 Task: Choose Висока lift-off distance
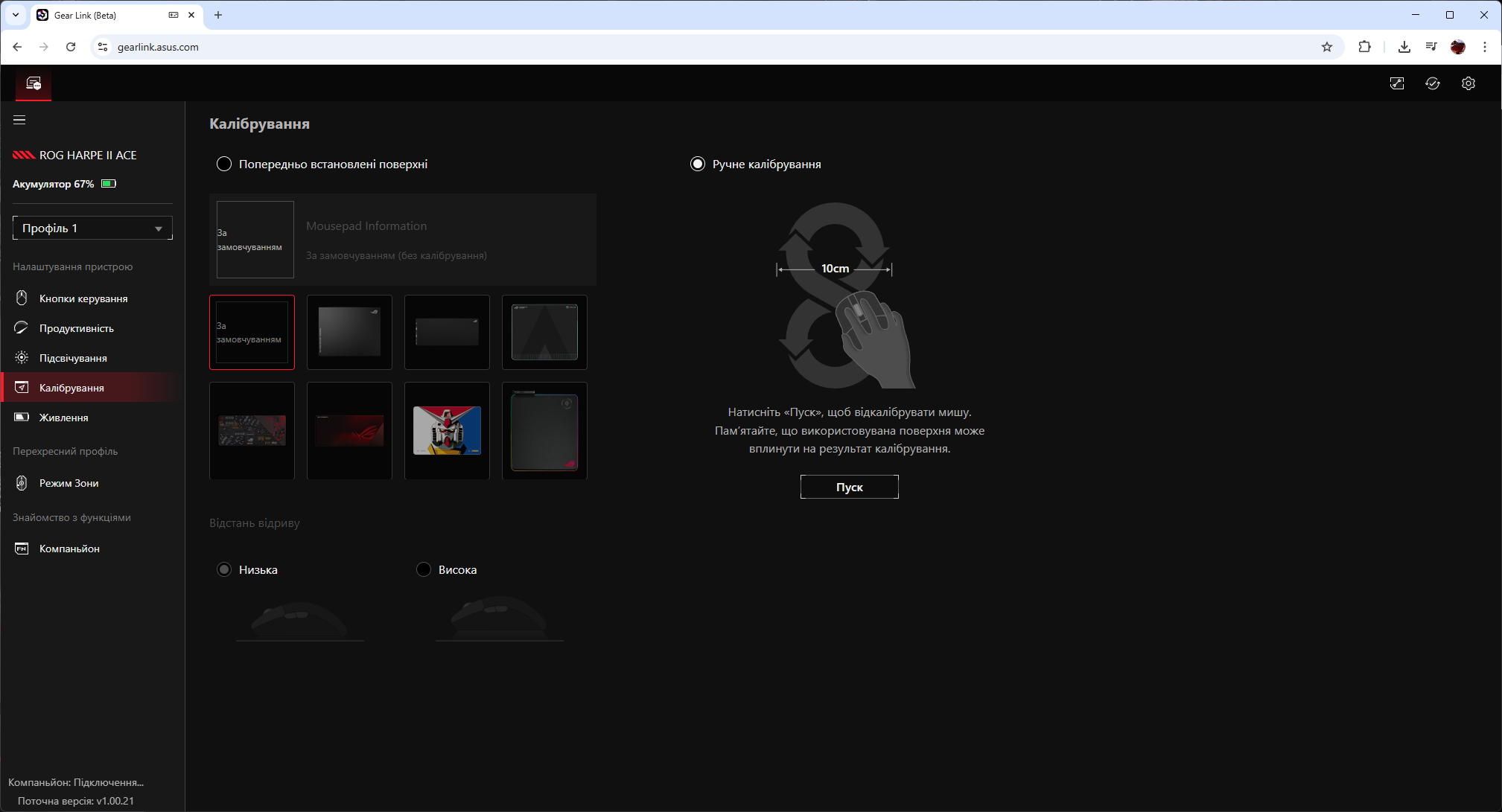424,569
